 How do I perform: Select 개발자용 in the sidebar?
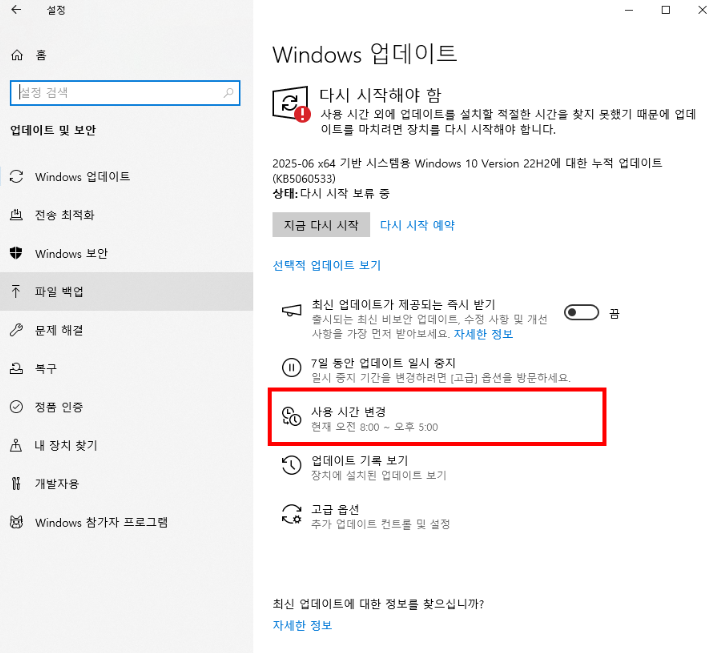(x=126, y=483)
